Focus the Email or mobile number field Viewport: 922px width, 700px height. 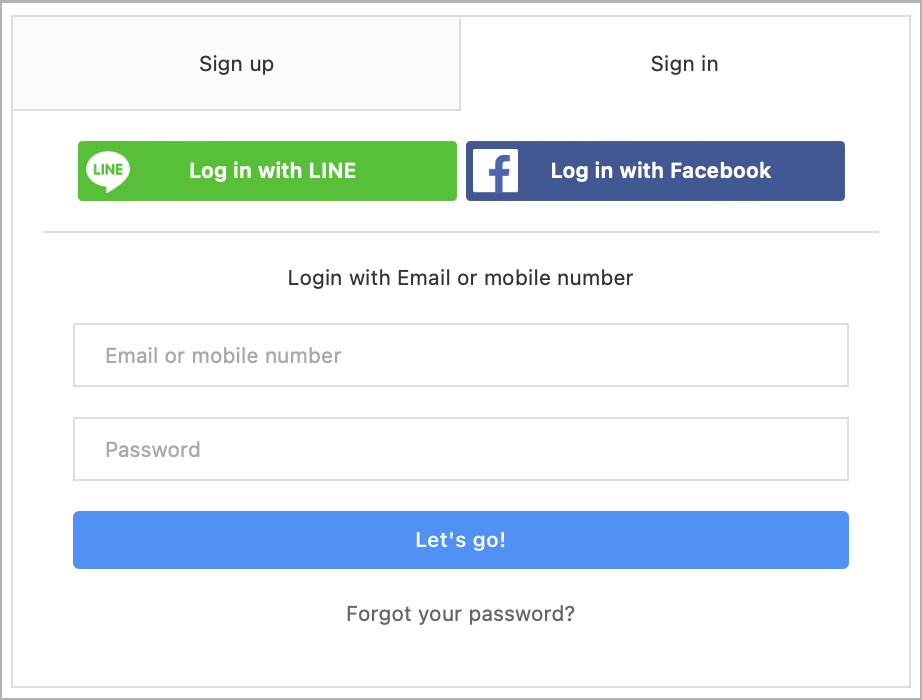point(461,355)
